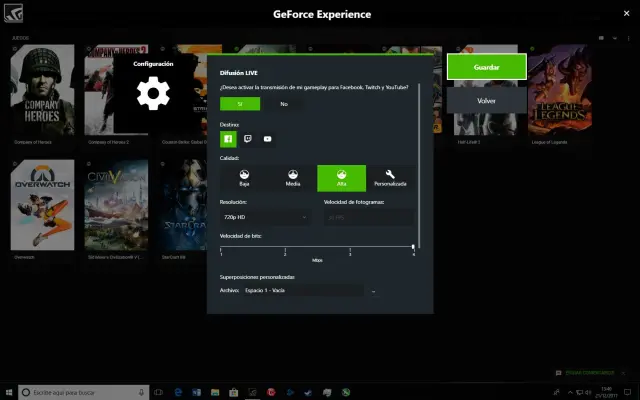
Task: Select the Civilization V game cover
Action: click(116, 205)
